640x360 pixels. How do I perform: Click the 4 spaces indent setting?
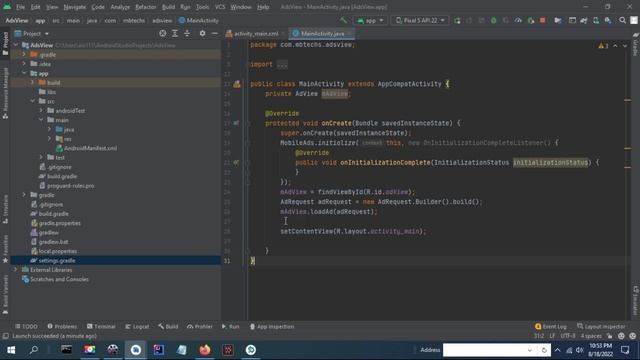click(591, 336)
